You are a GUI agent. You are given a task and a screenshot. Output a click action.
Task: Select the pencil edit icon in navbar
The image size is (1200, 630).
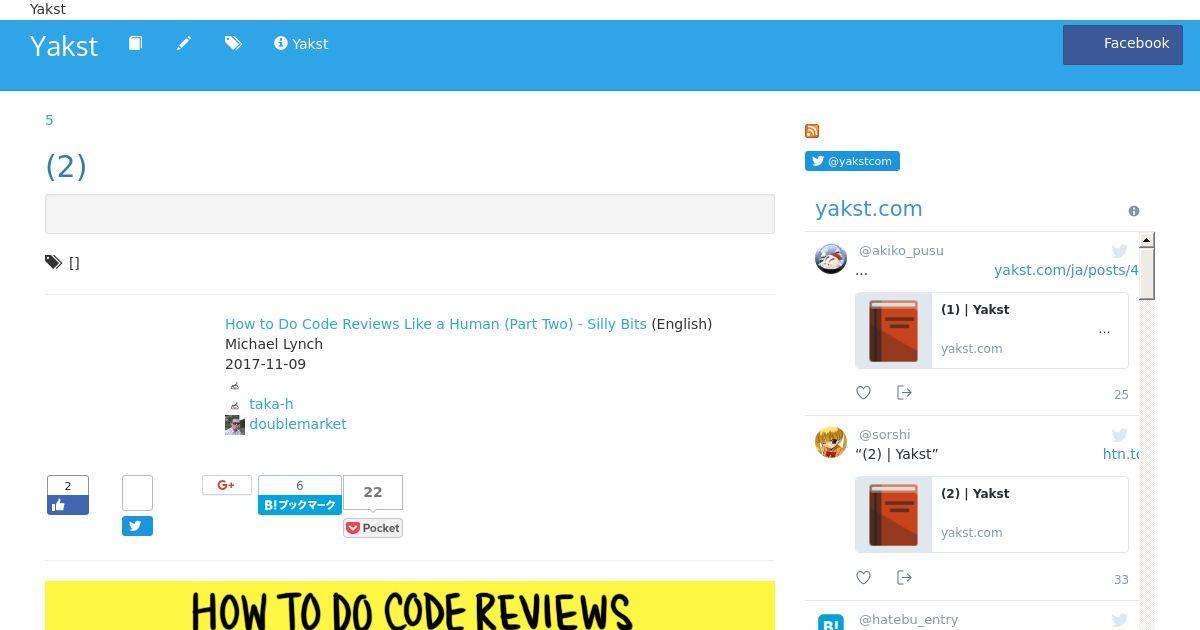coord(184,43)
